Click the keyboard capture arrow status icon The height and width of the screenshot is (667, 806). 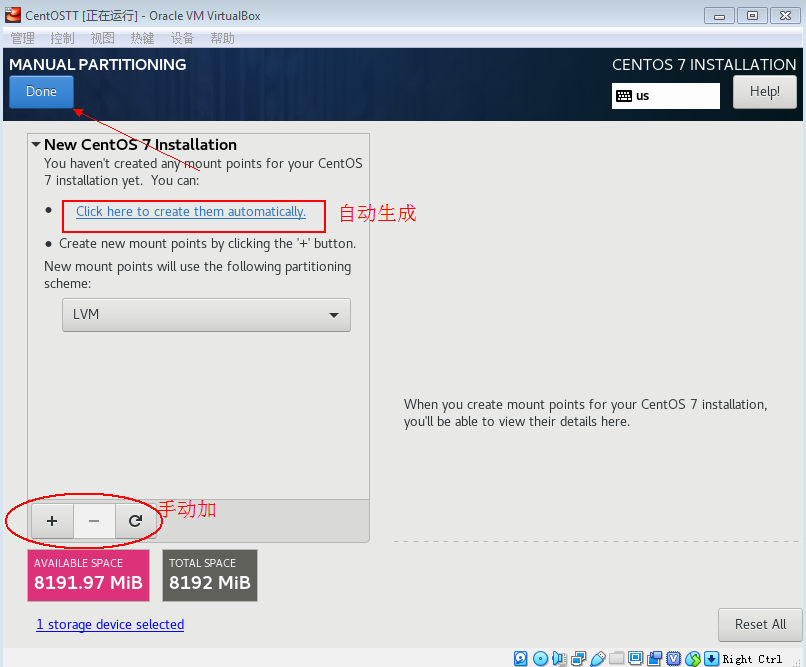(711, 658)
